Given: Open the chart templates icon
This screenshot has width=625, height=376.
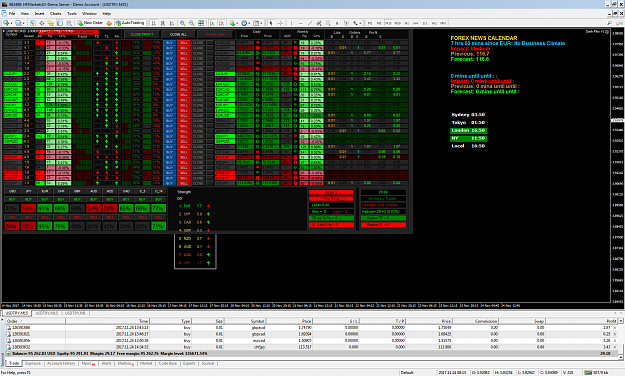Looking at the screenshot, I should pyautogui.click(x=256, y=23).
